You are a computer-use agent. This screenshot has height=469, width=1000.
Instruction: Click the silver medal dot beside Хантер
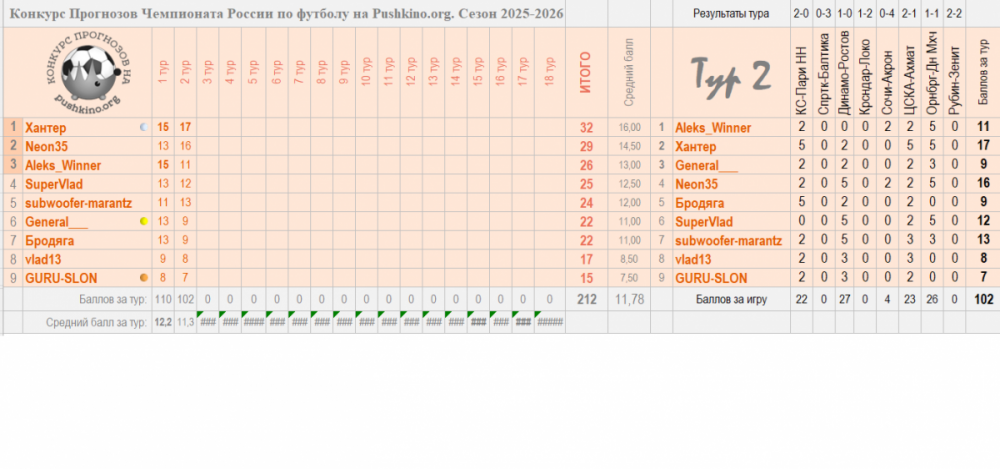(143, 127)
